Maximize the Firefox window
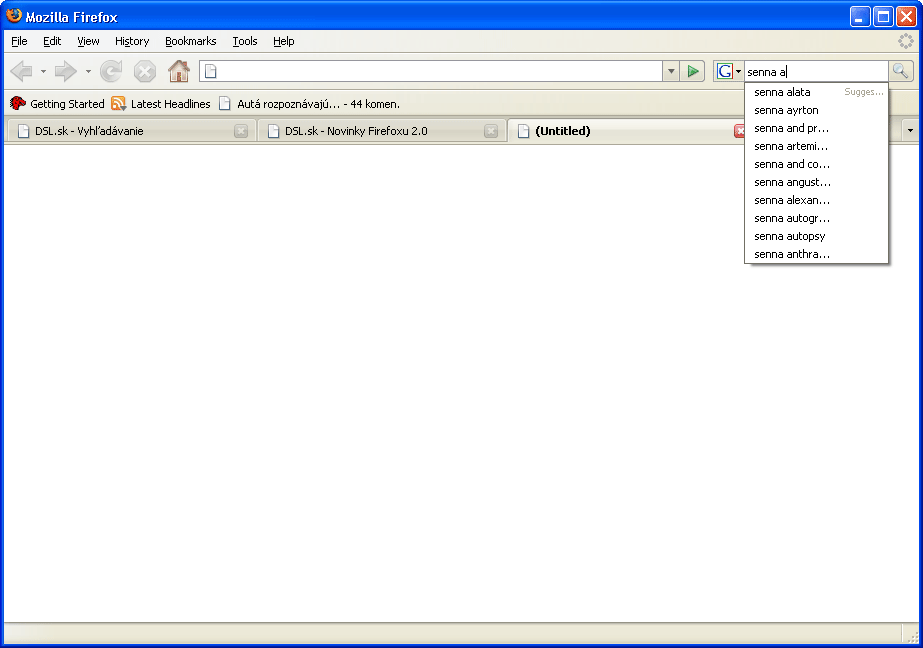The width and height of the screenshot is (923, 648). pos(883,16)
